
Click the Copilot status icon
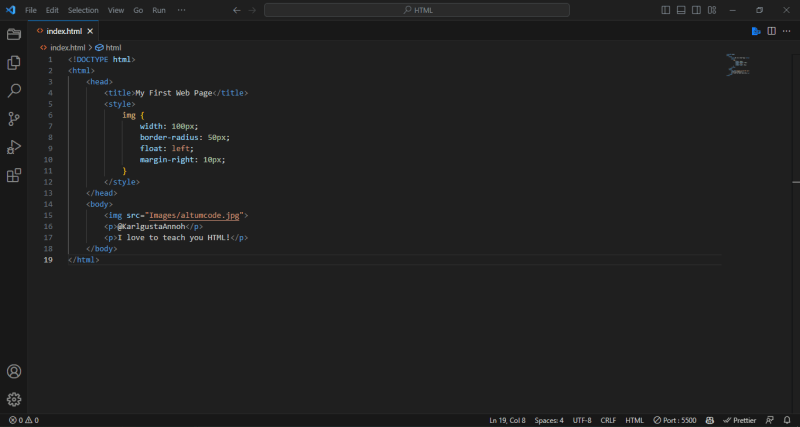click(x=710, y=420)
